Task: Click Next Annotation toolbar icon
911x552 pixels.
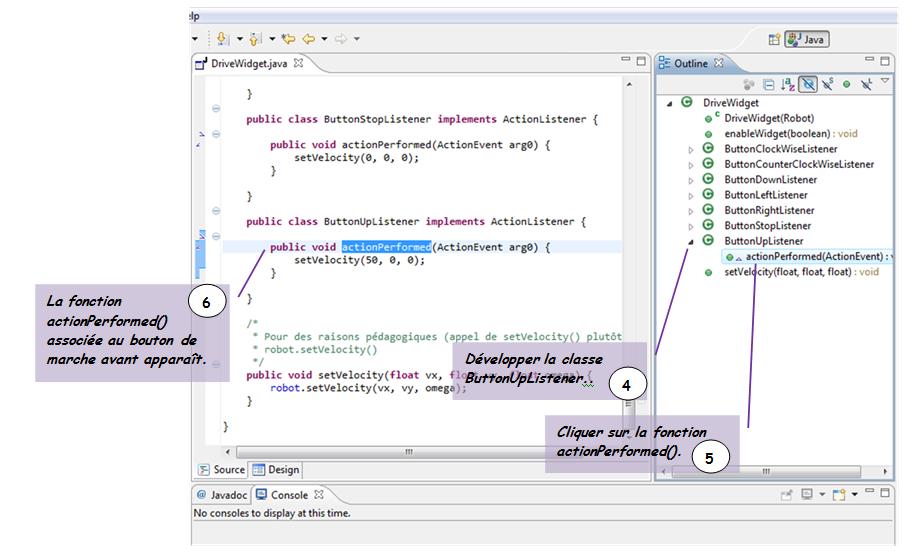Action: pos(222,39)
